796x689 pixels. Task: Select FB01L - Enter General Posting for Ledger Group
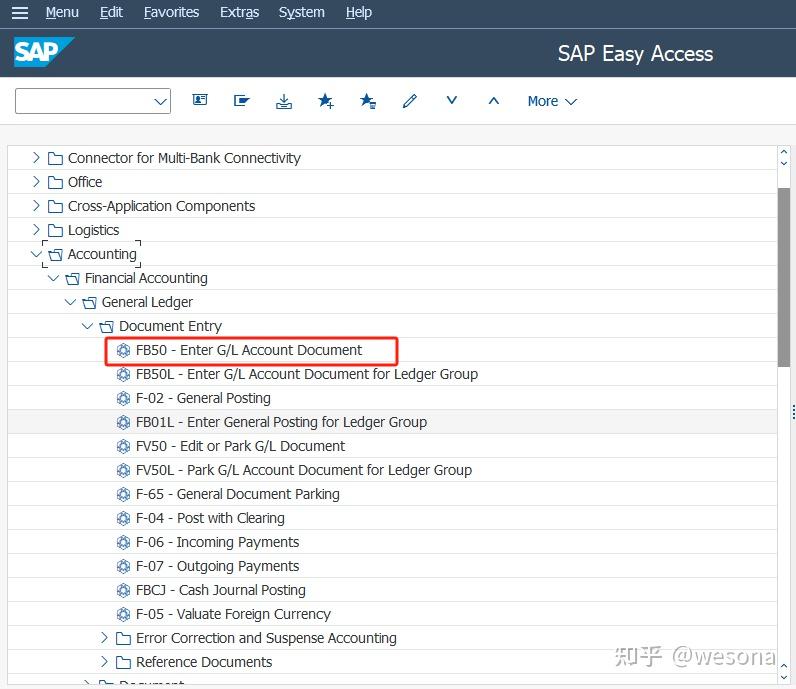[x=281, y=422]
